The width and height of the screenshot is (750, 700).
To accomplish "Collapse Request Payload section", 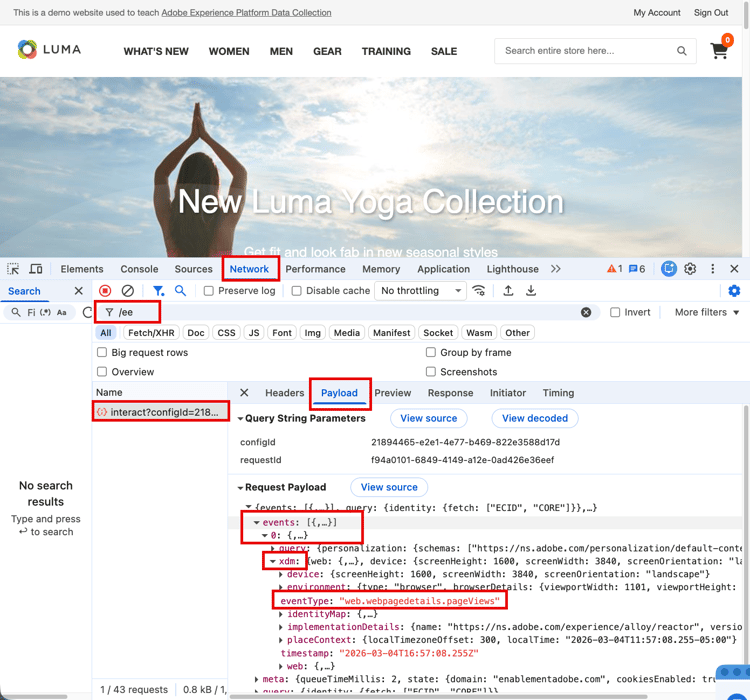I will pyautogui.click(x=241, y=488).
